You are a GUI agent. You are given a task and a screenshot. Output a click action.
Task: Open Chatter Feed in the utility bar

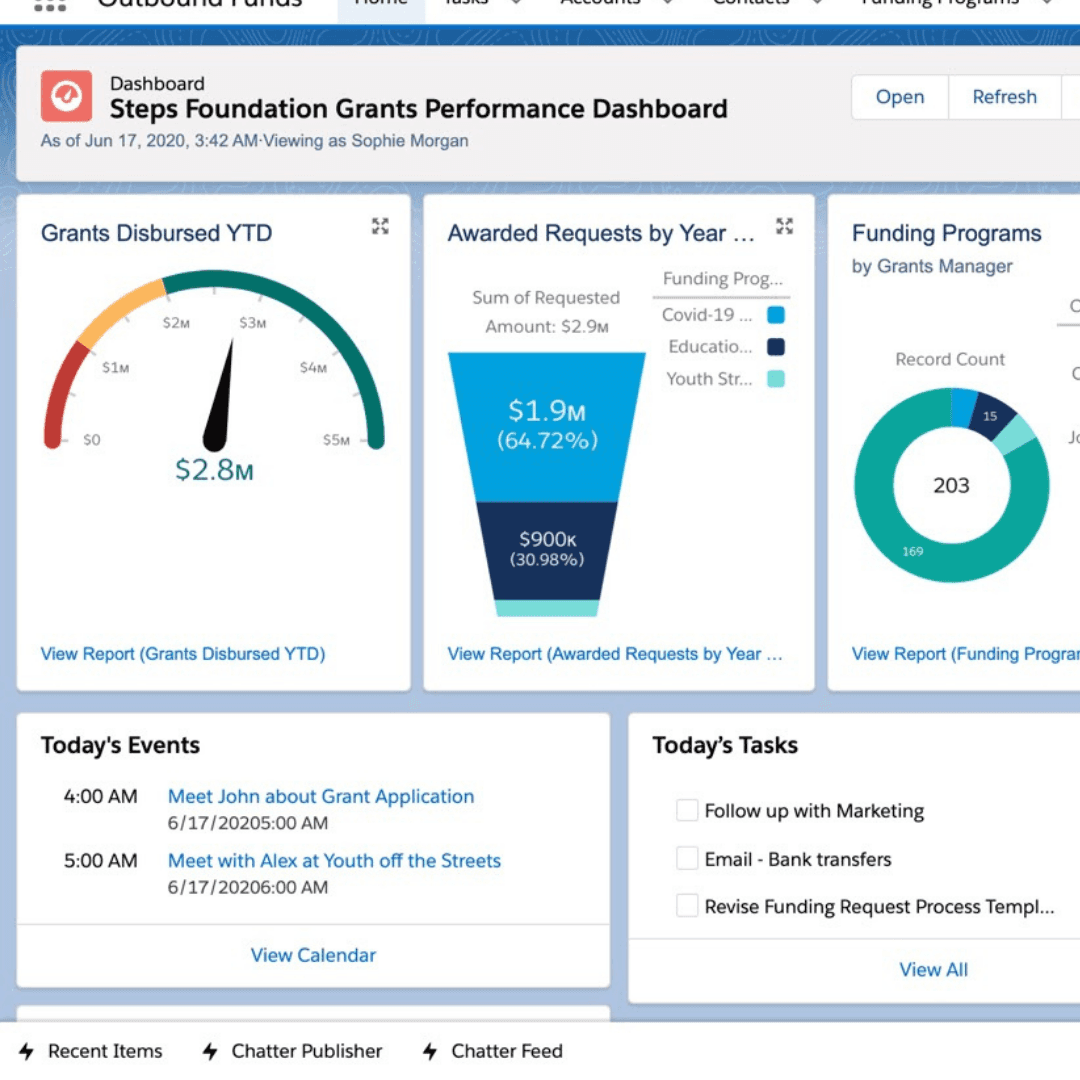click(x=493, y=1050)
